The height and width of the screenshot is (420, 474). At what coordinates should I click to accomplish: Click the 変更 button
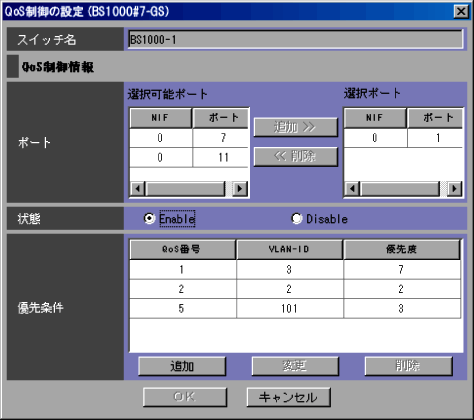(x=295, y=366)
